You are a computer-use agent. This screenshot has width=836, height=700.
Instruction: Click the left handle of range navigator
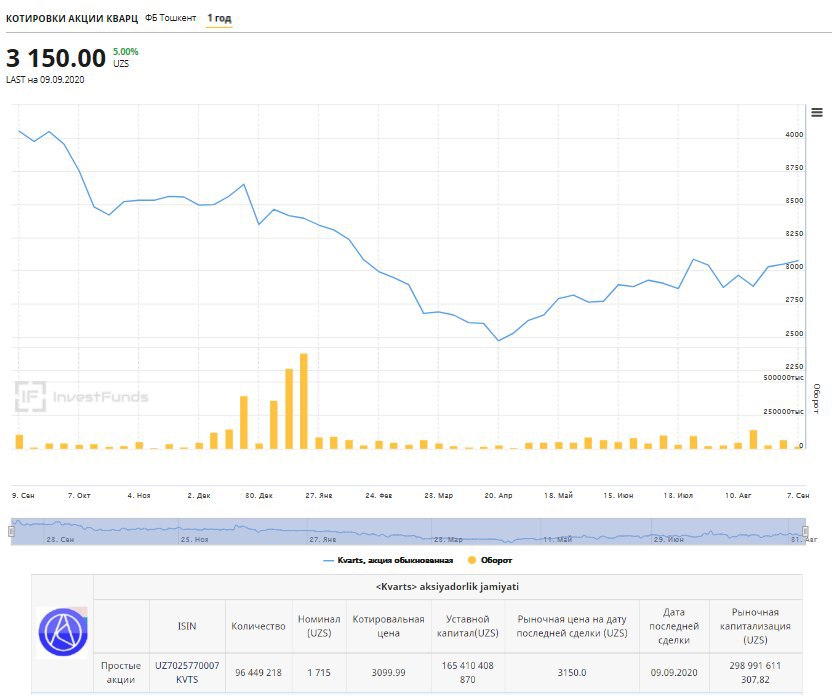coord(11,531)
